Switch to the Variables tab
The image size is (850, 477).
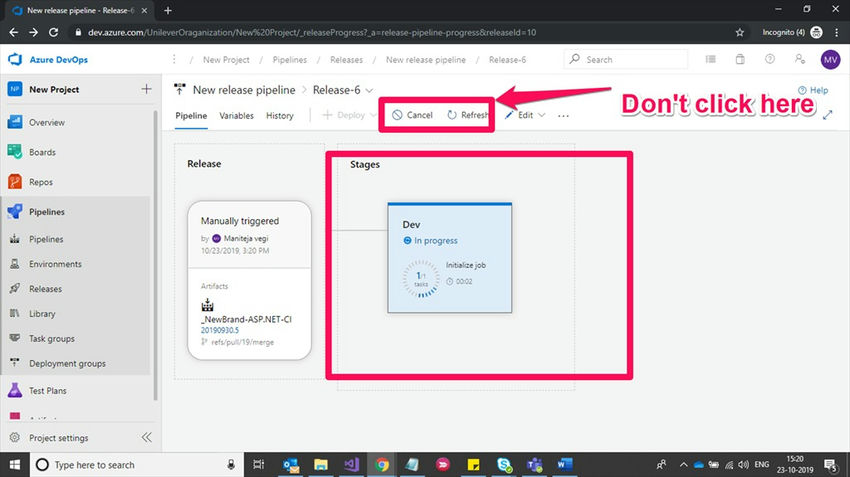coord(236,115)
